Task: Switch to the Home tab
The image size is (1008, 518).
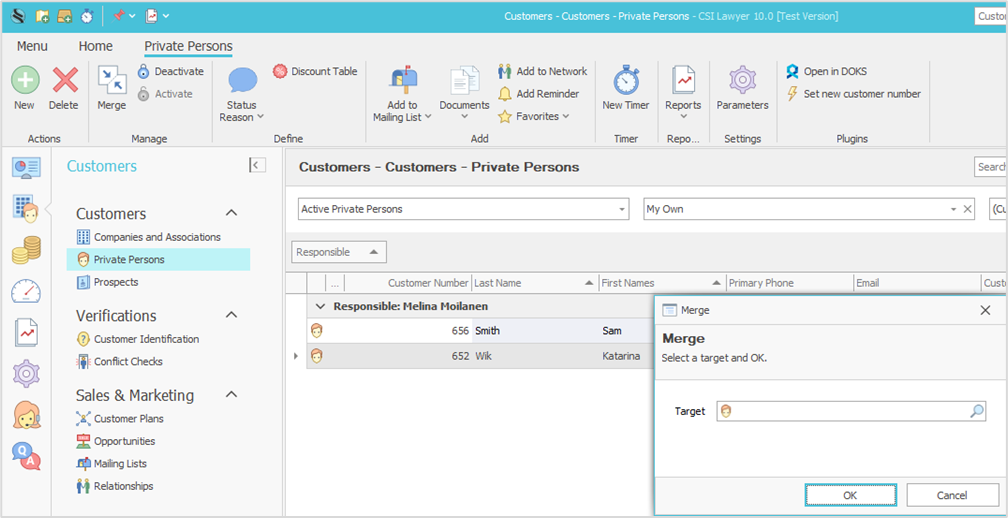Action: (x=95, y=46)
